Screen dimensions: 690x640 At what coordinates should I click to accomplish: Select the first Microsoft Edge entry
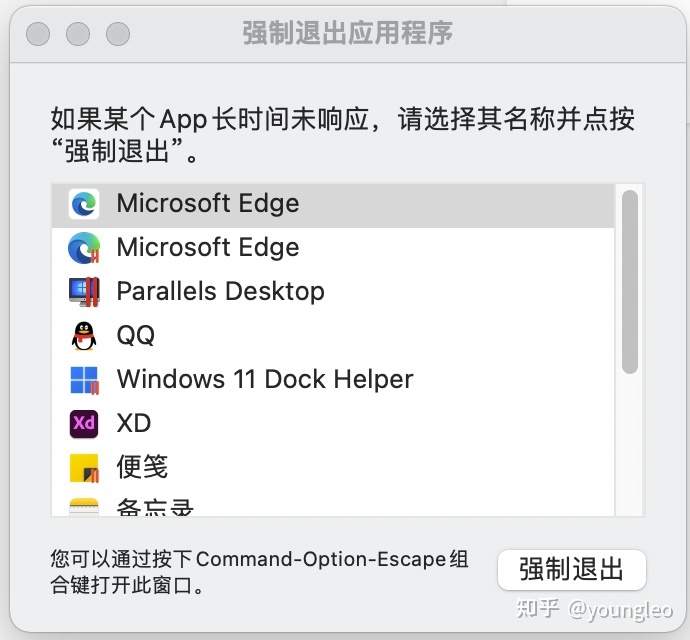point(333,206)
